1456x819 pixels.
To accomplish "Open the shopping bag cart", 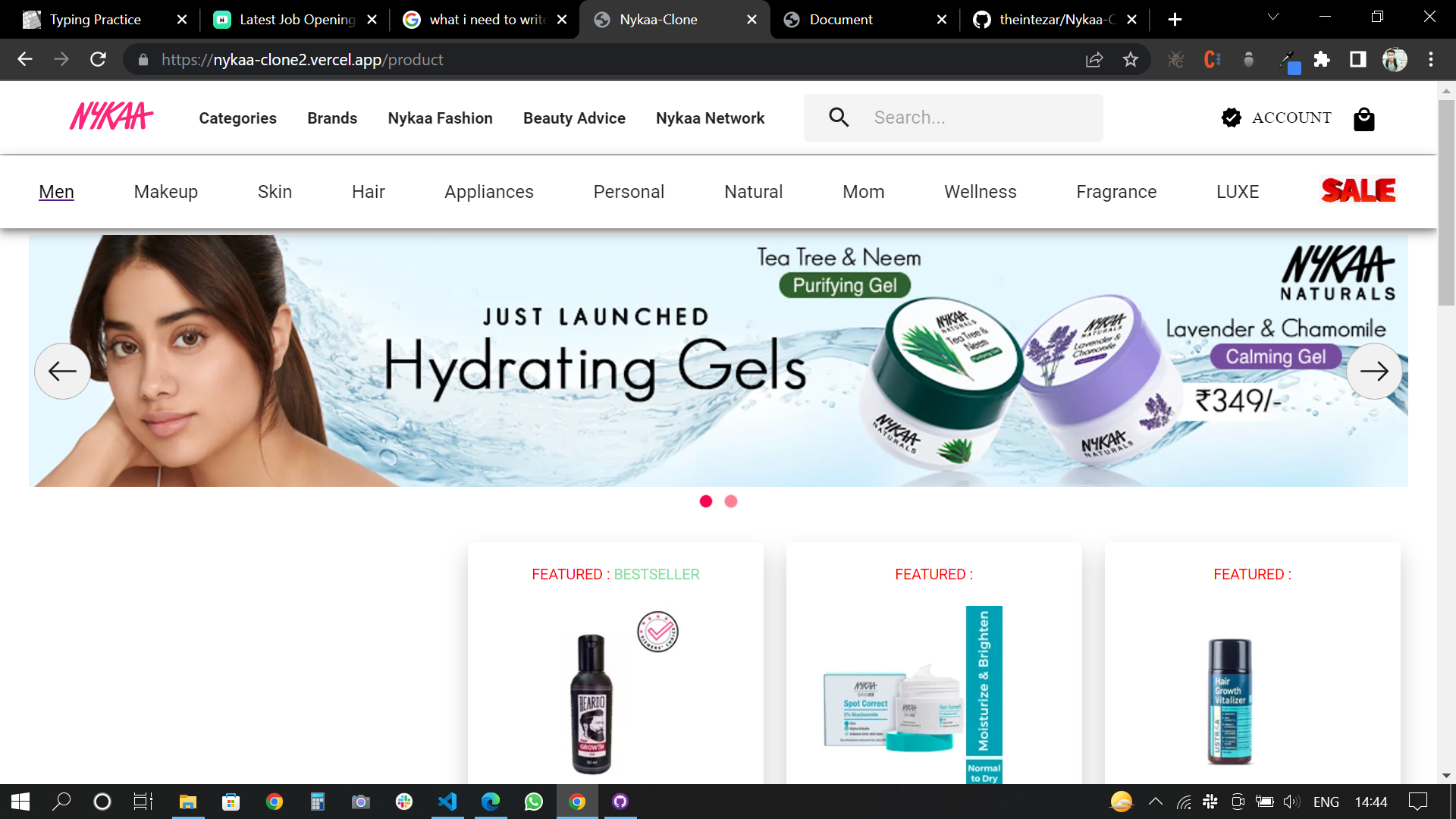I will click(x=1363, y=119).
